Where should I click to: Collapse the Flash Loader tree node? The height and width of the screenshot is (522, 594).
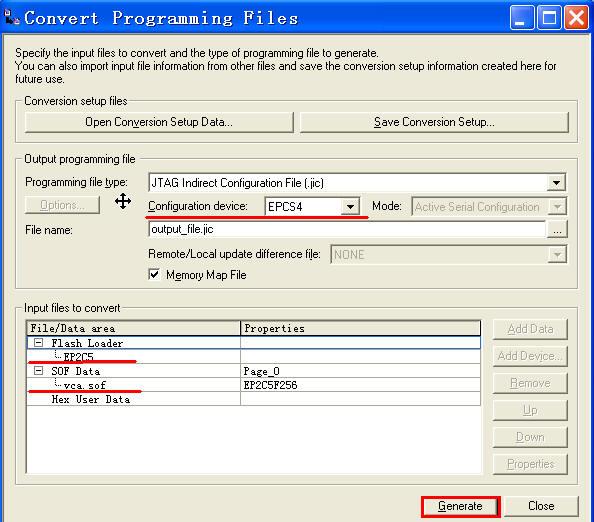[x=38, y=343]
